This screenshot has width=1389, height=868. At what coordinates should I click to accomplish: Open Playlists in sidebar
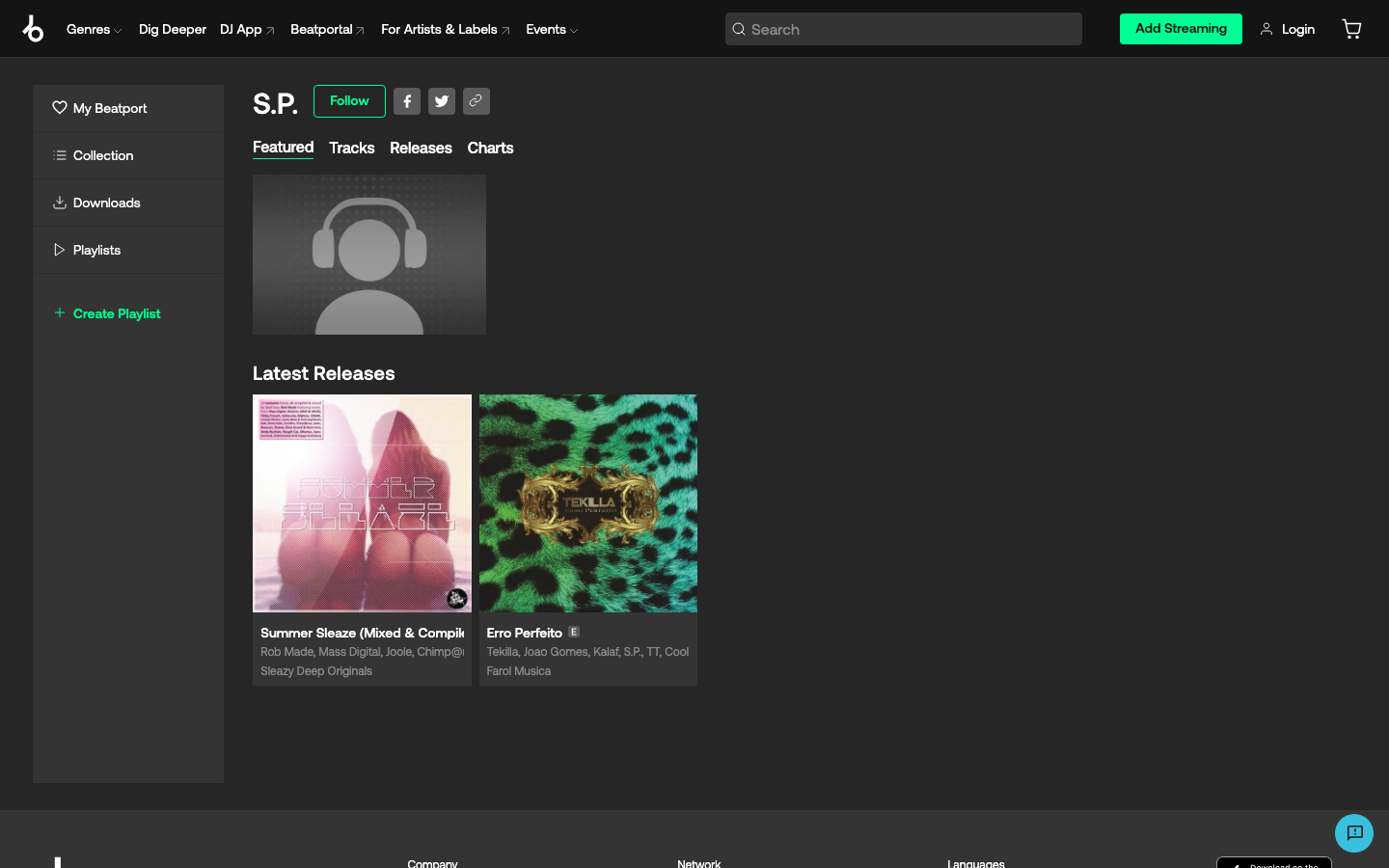tap(128, 250)
